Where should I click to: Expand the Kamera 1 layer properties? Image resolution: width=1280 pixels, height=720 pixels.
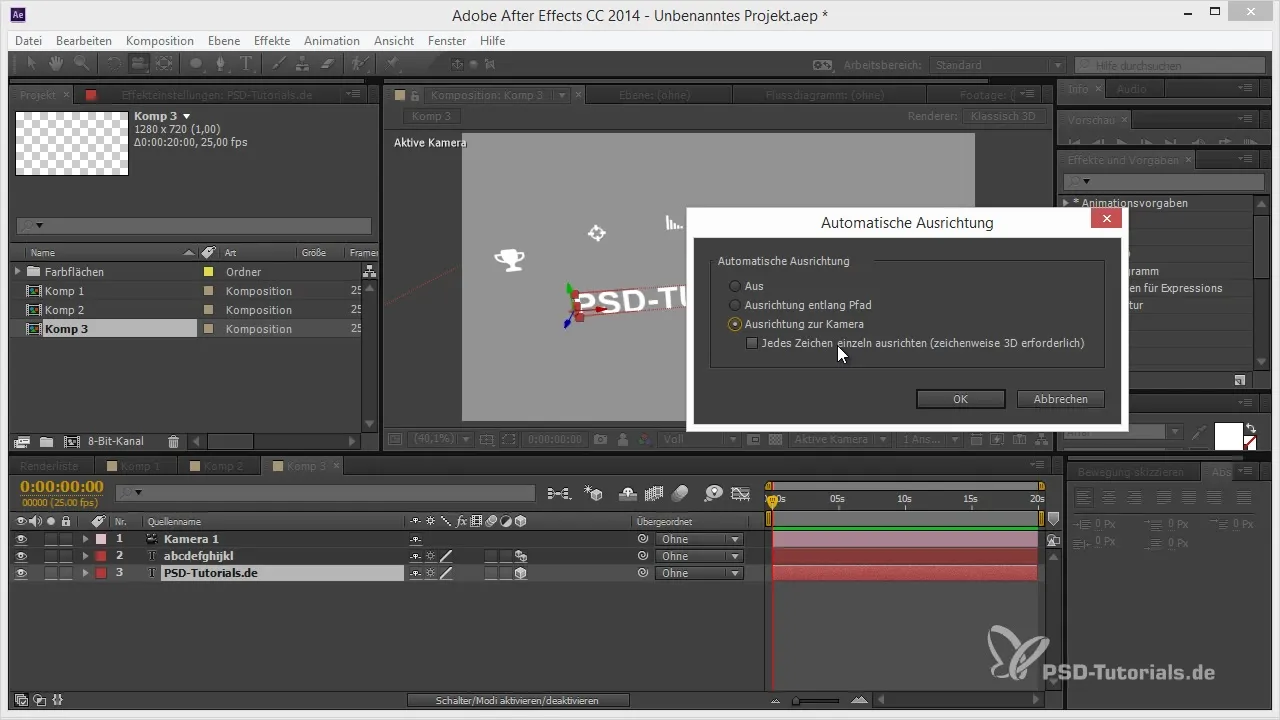click(85, 539)
